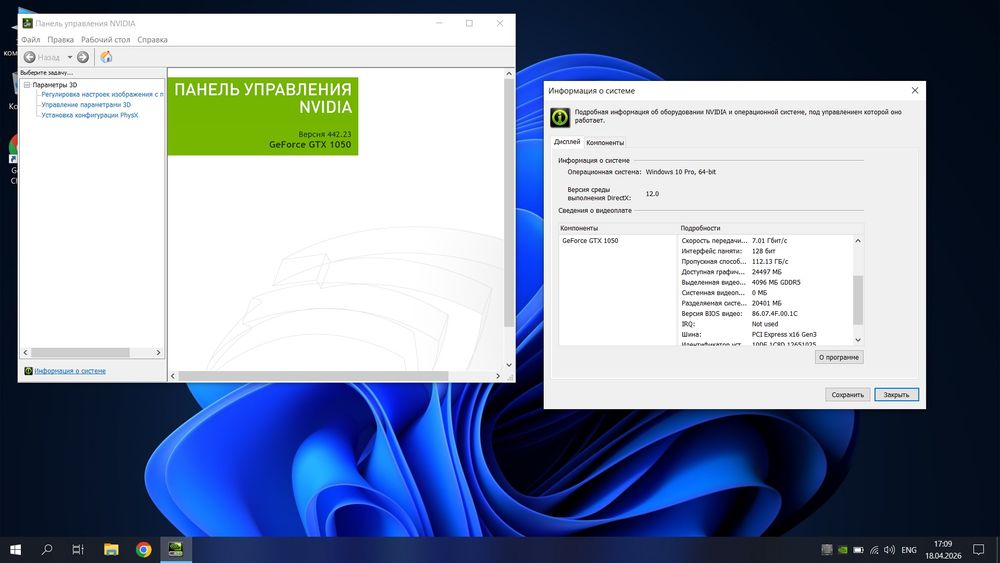Open the Файл menu
1000x563 pixels.
pos(30,40)
